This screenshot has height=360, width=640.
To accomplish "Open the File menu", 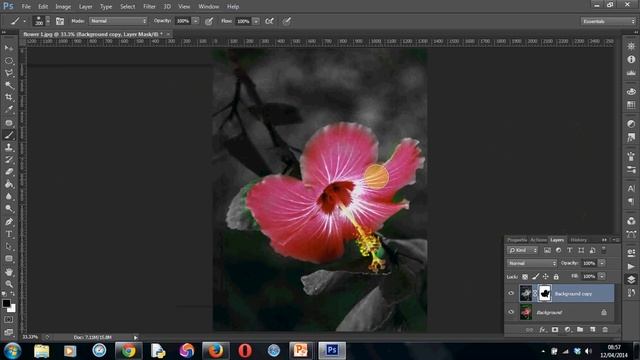I will (x=26, y=7).
